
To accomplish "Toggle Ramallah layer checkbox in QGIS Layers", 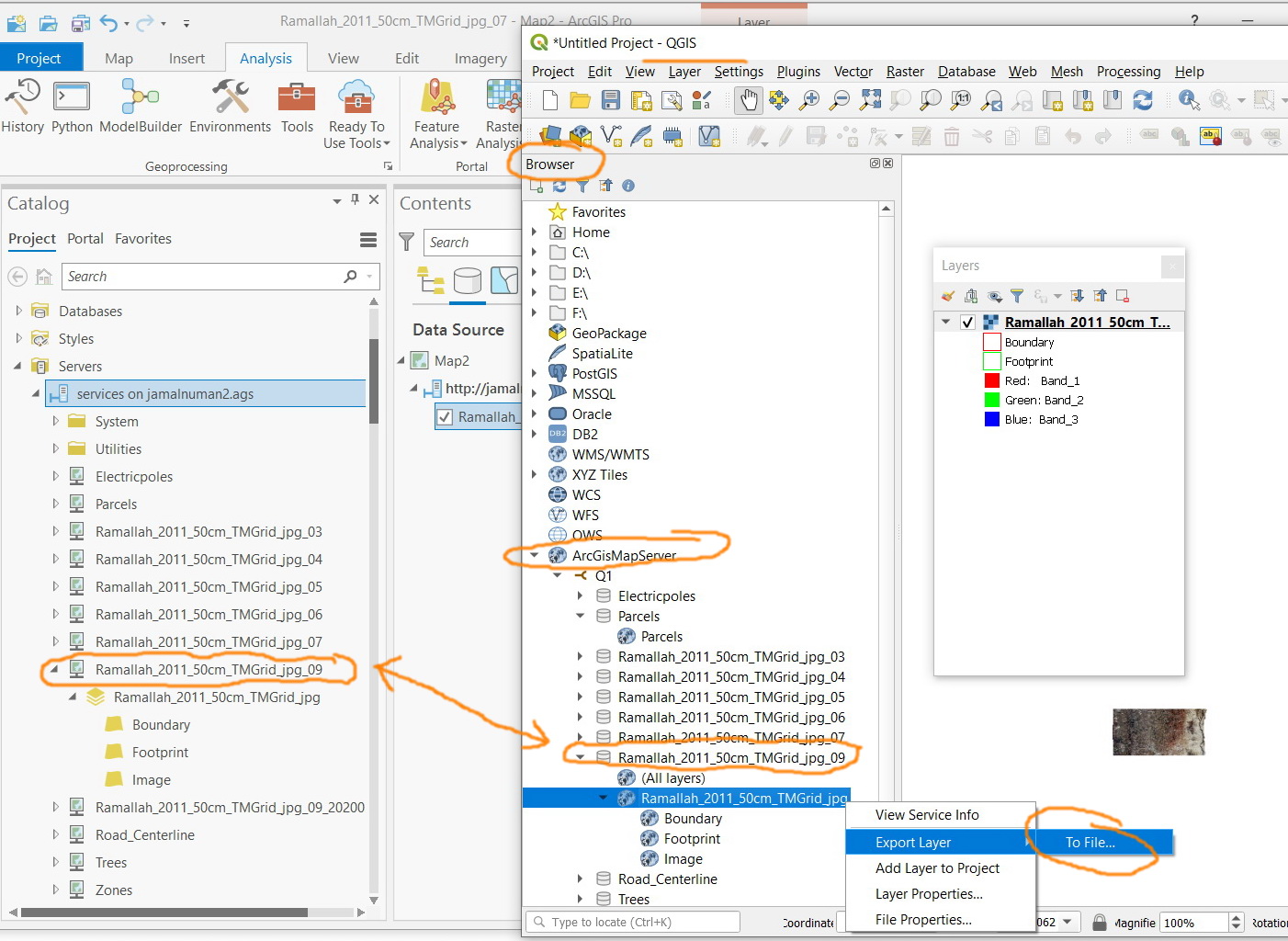I will click(967, 323).
